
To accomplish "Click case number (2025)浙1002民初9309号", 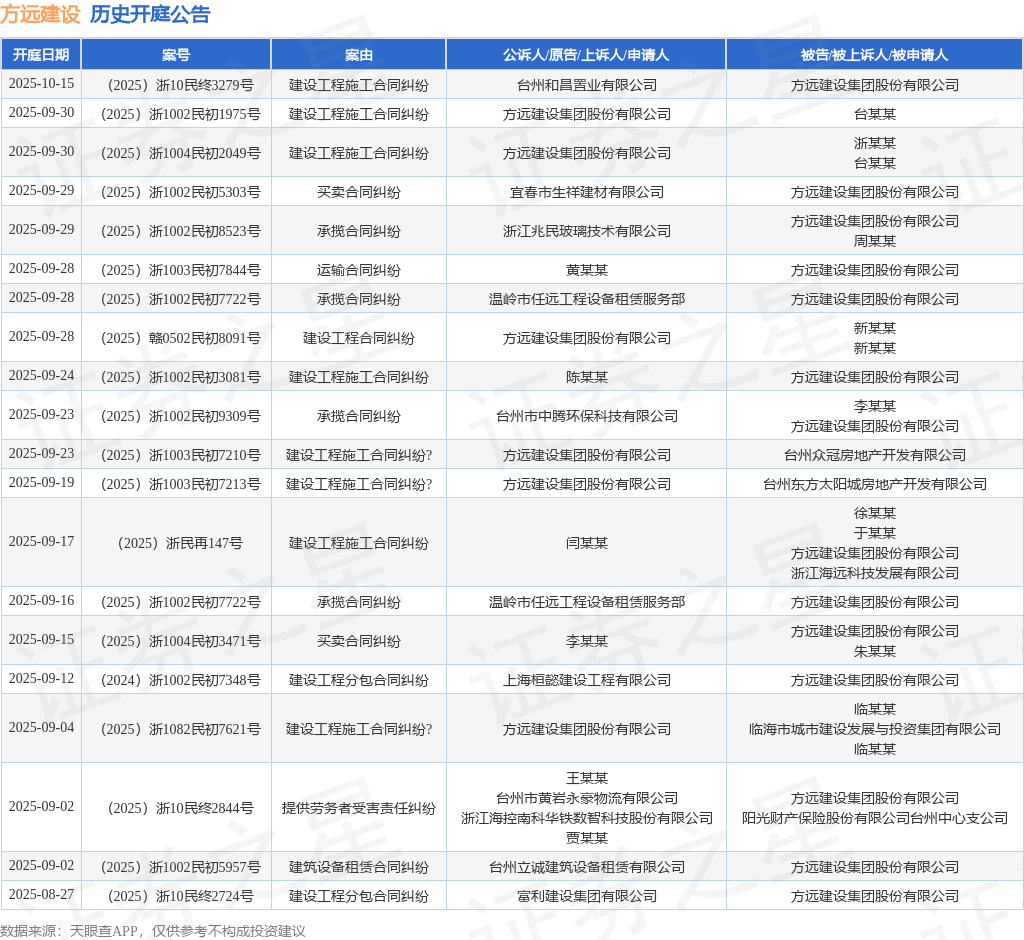I will 180,416.
